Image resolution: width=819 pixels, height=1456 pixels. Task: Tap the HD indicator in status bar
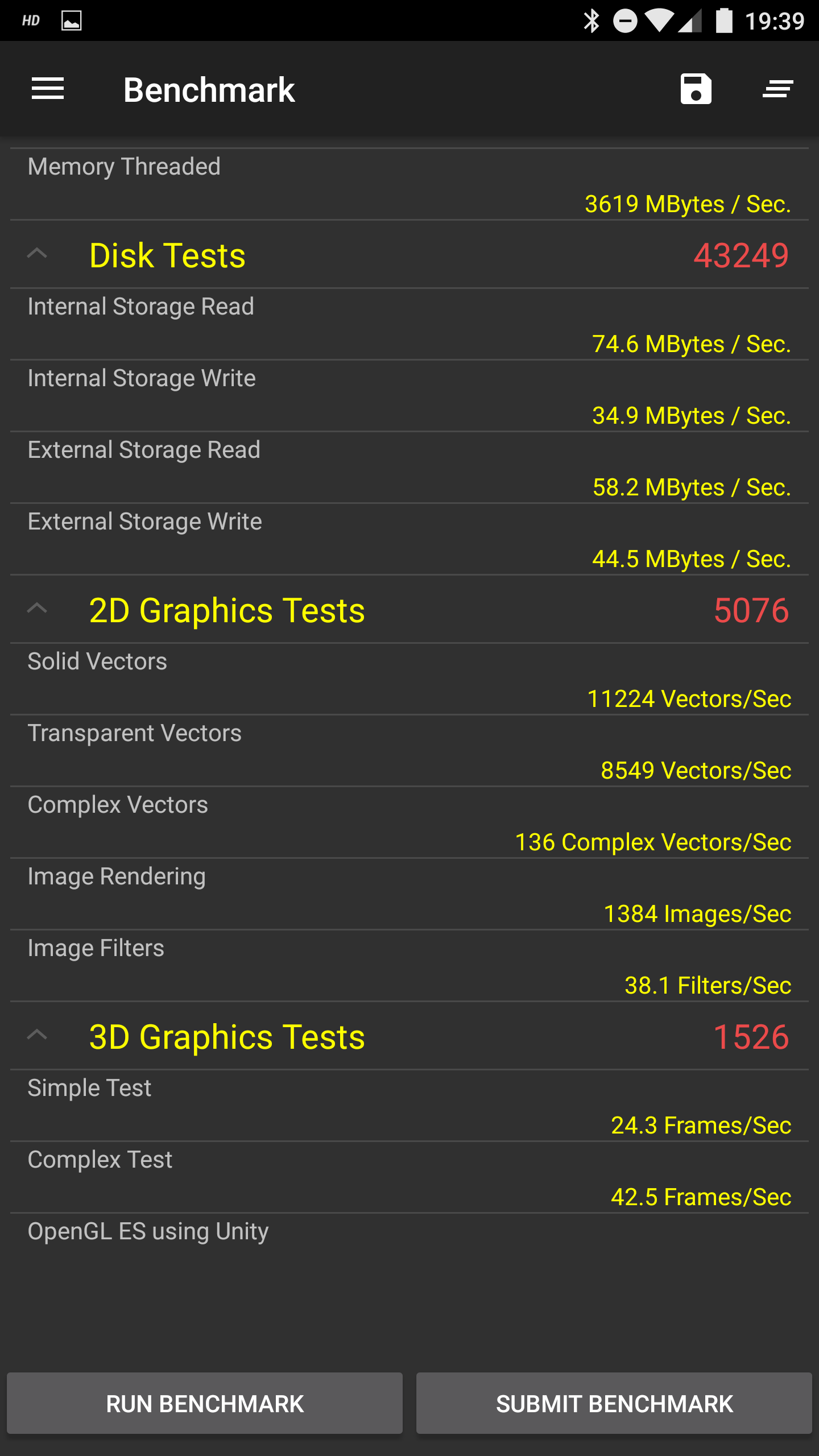click(31, 21)
